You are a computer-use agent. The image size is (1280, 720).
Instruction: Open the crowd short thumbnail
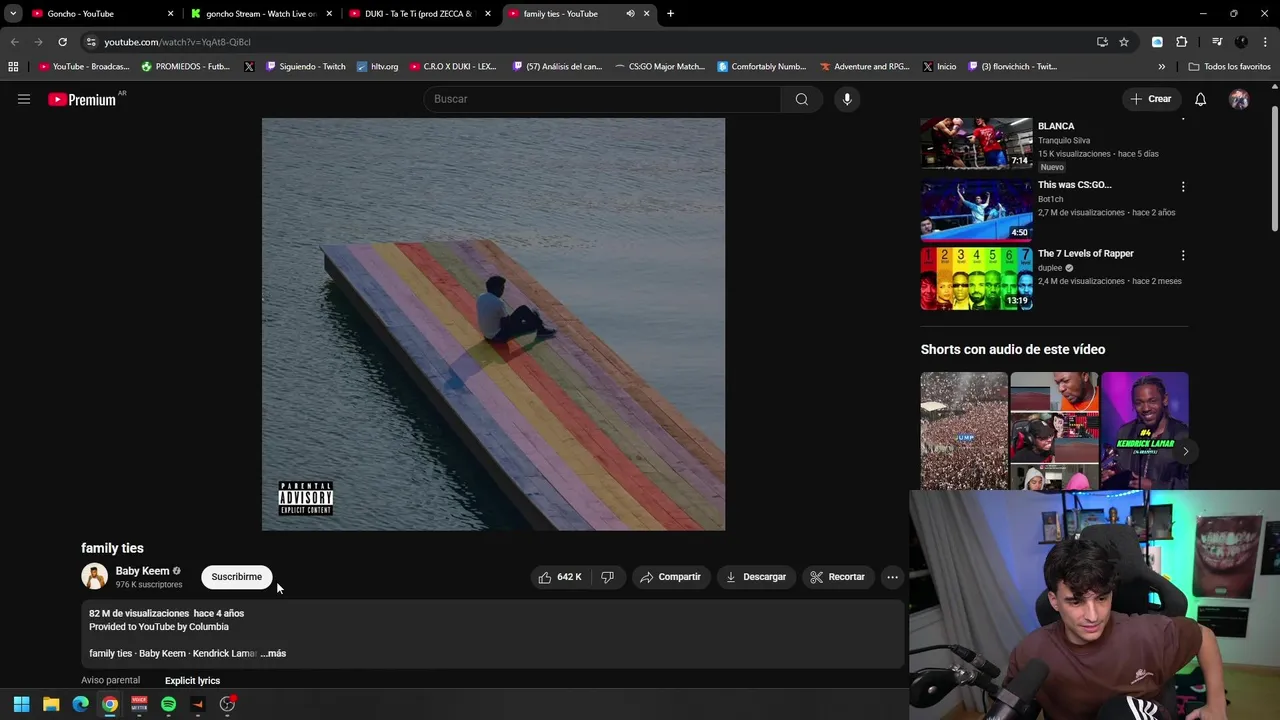point(964,431)
